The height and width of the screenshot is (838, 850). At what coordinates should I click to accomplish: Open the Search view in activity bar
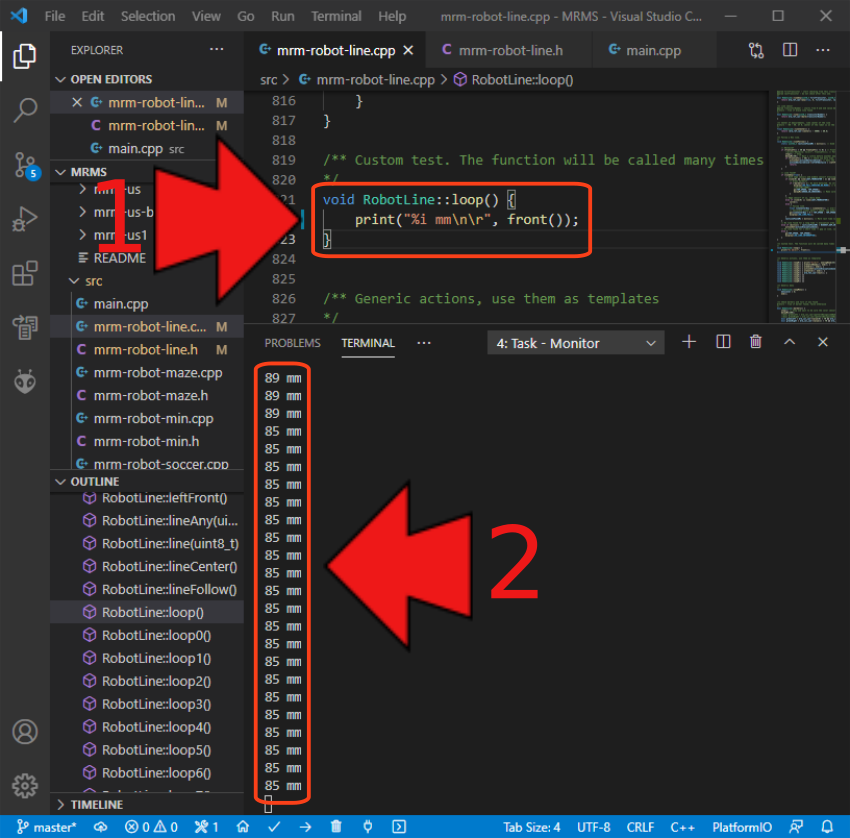[25, 110]
